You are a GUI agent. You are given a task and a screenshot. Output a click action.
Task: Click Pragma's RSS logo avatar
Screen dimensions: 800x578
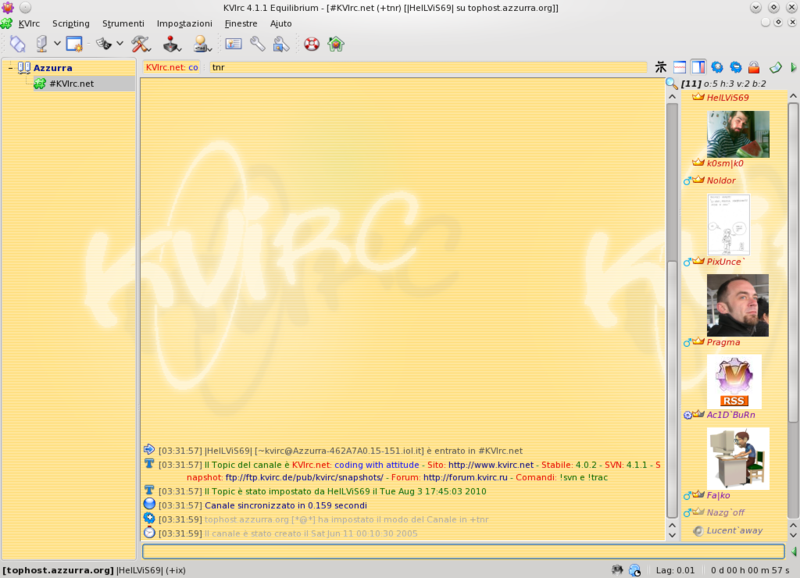pyautogui.click(x=734, y=382)
